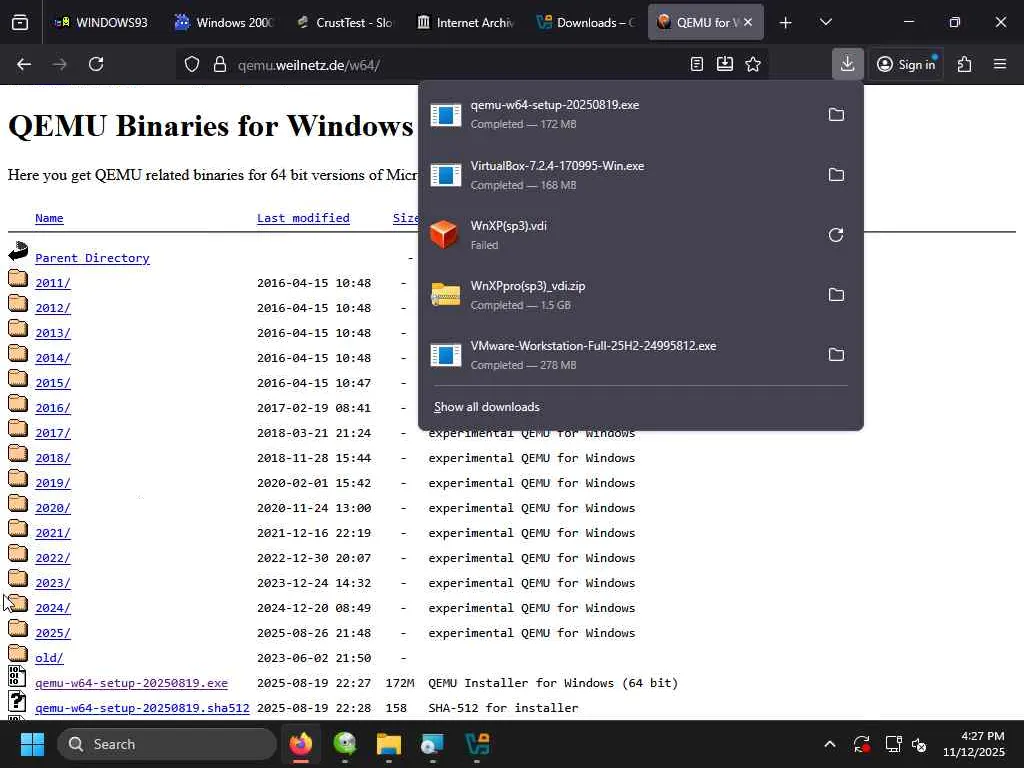Open a new browser tab
Viewport: 1024px width, 768px height.
click(x=786, y=23)
